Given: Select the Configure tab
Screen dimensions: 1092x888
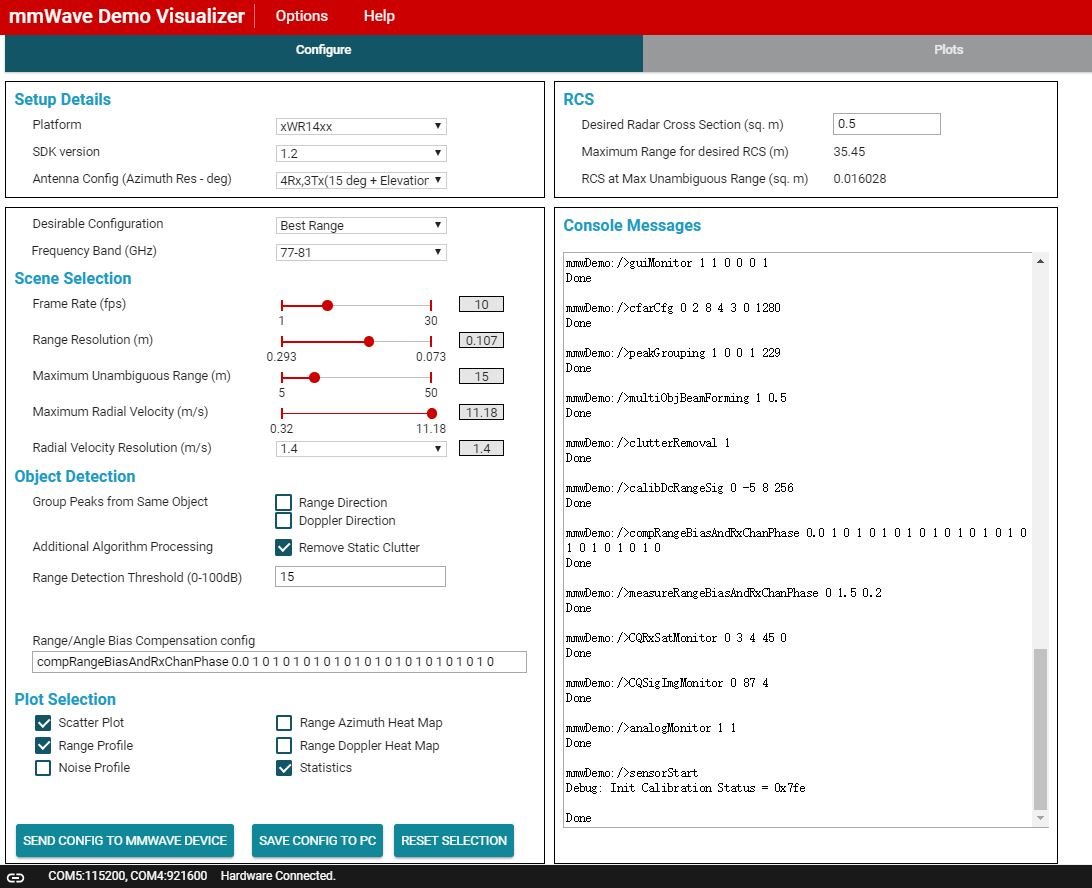Looking at the screenshot, I should [324, 50].
